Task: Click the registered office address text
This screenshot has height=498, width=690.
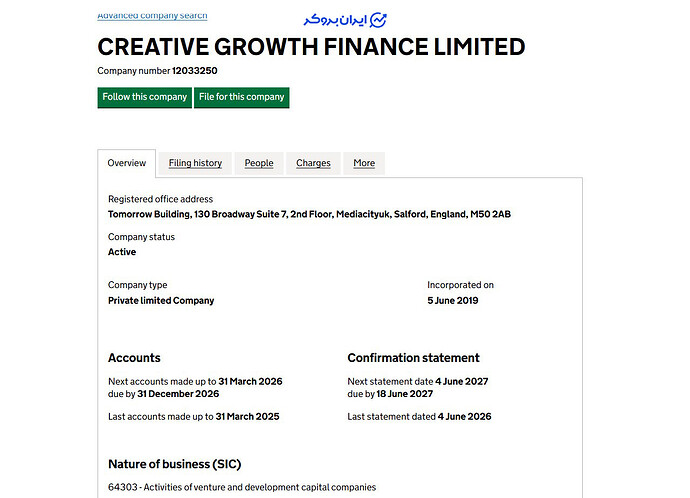Action: 309,214
